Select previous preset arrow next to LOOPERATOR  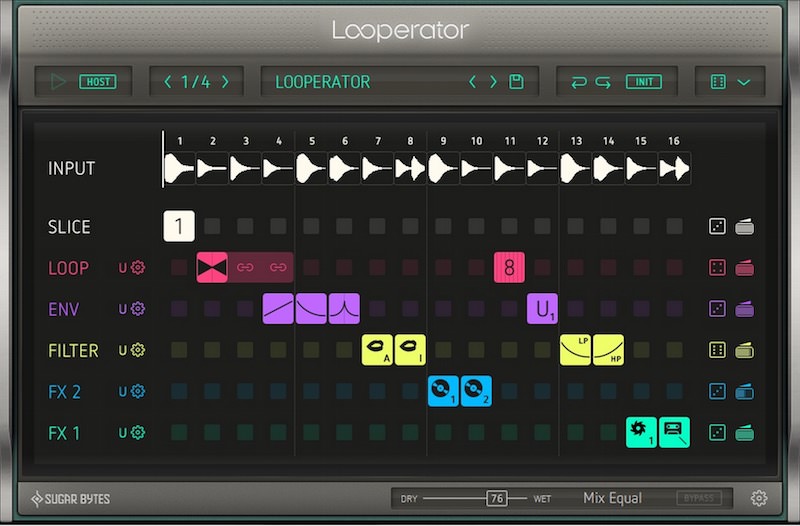pyautogui.click(x=472, y=82)
